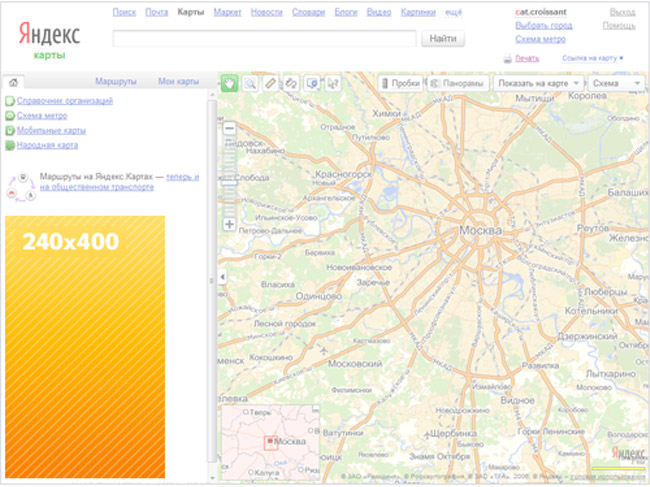Toggle the Пробки traffic layer

(x=400, y=83)
